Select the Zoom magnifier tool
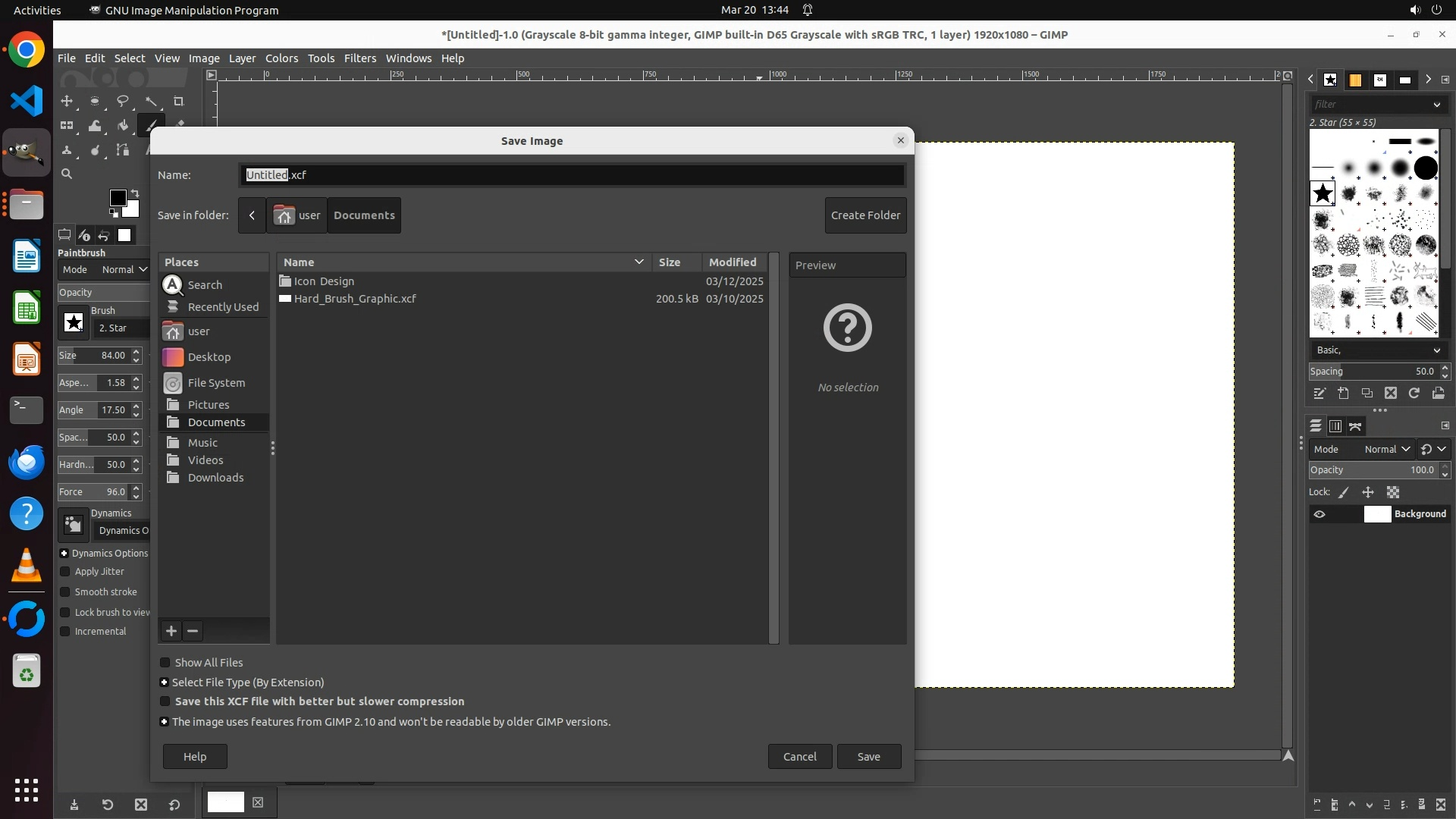 click(67, 174)
